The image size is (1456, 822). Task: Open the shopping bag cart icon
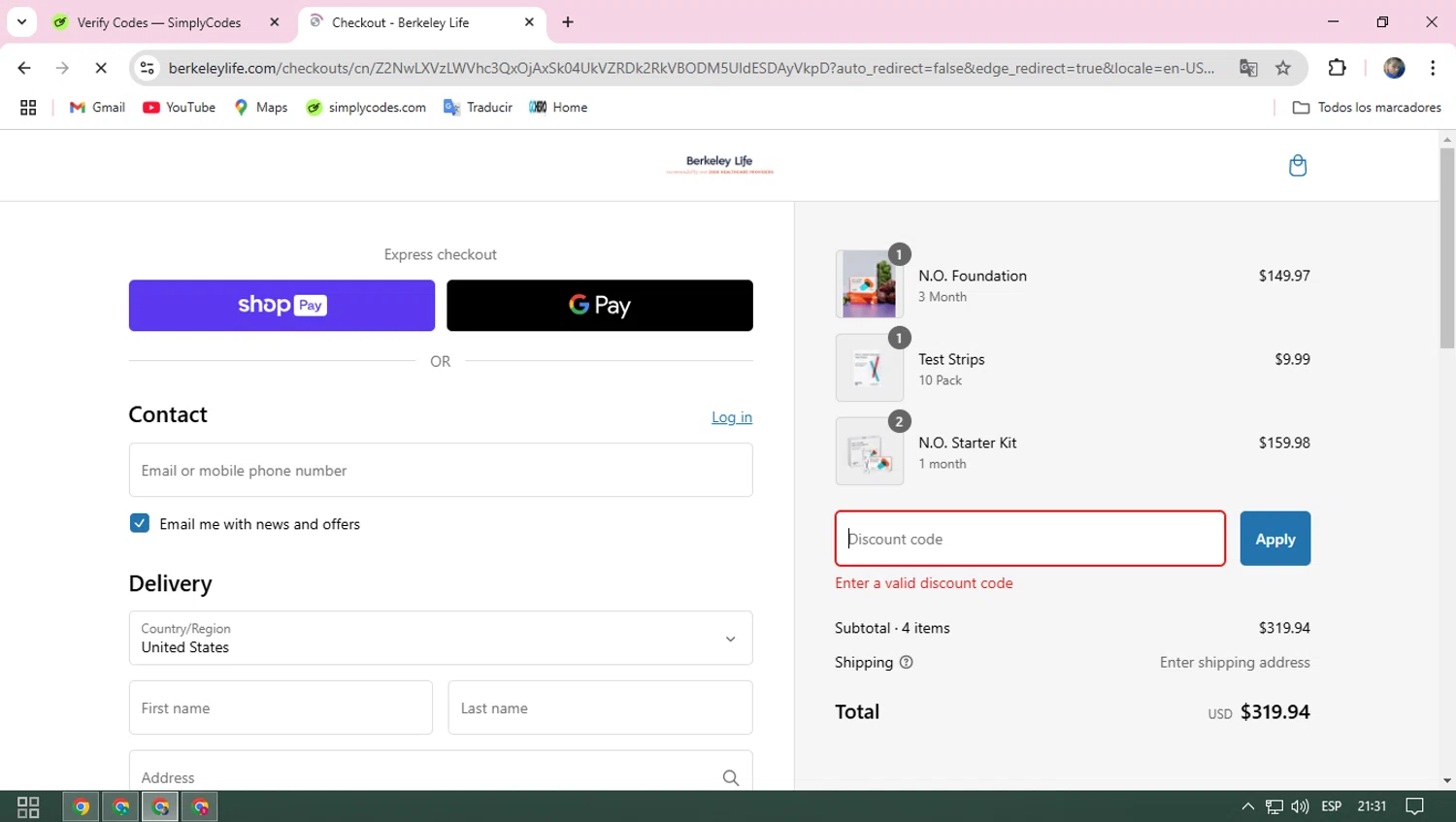click(1297, 165)
